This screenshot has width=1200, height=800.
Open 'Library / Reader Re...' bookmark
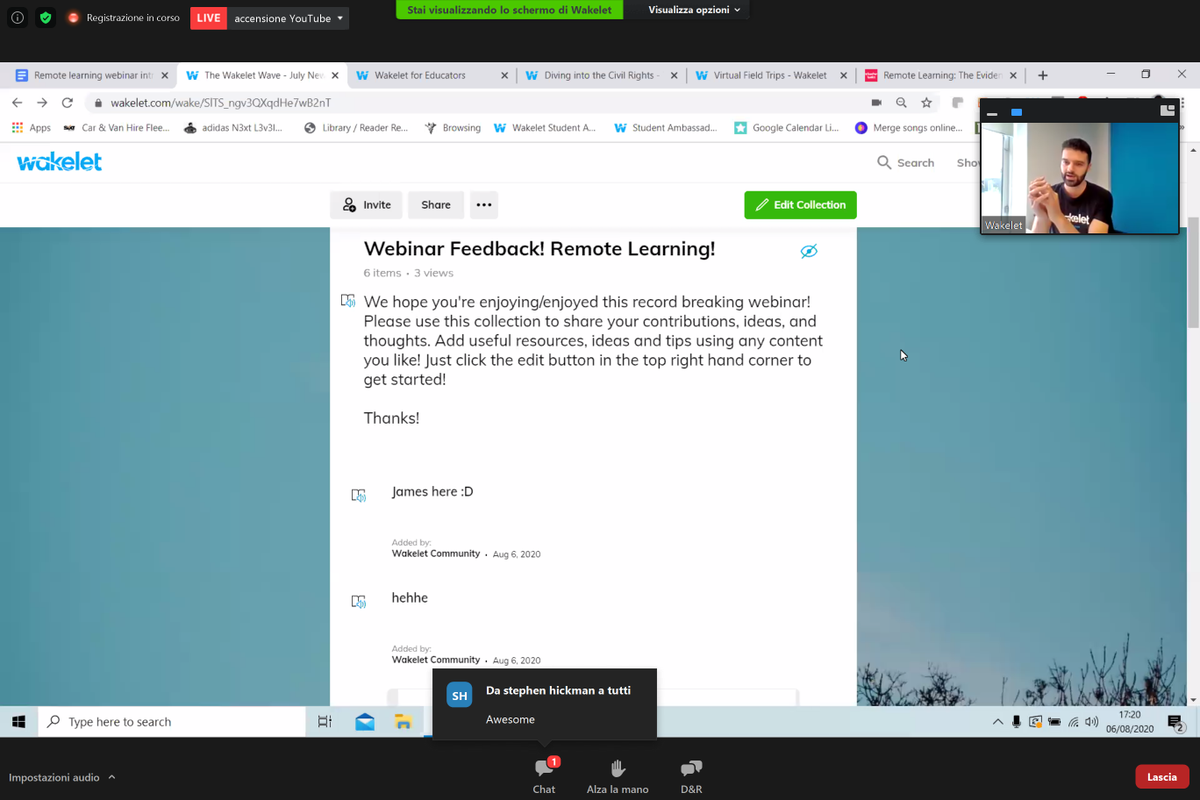point(356,128)
